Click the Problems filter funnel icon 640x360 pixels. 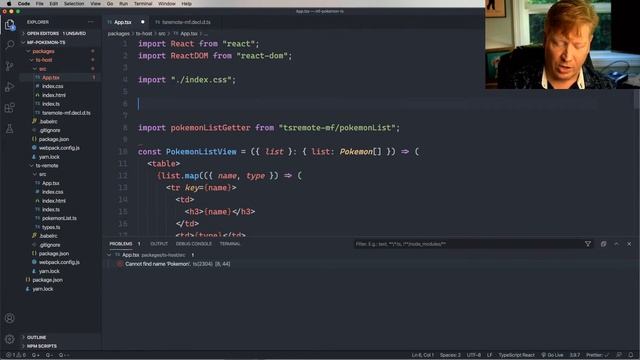[588, 244]
